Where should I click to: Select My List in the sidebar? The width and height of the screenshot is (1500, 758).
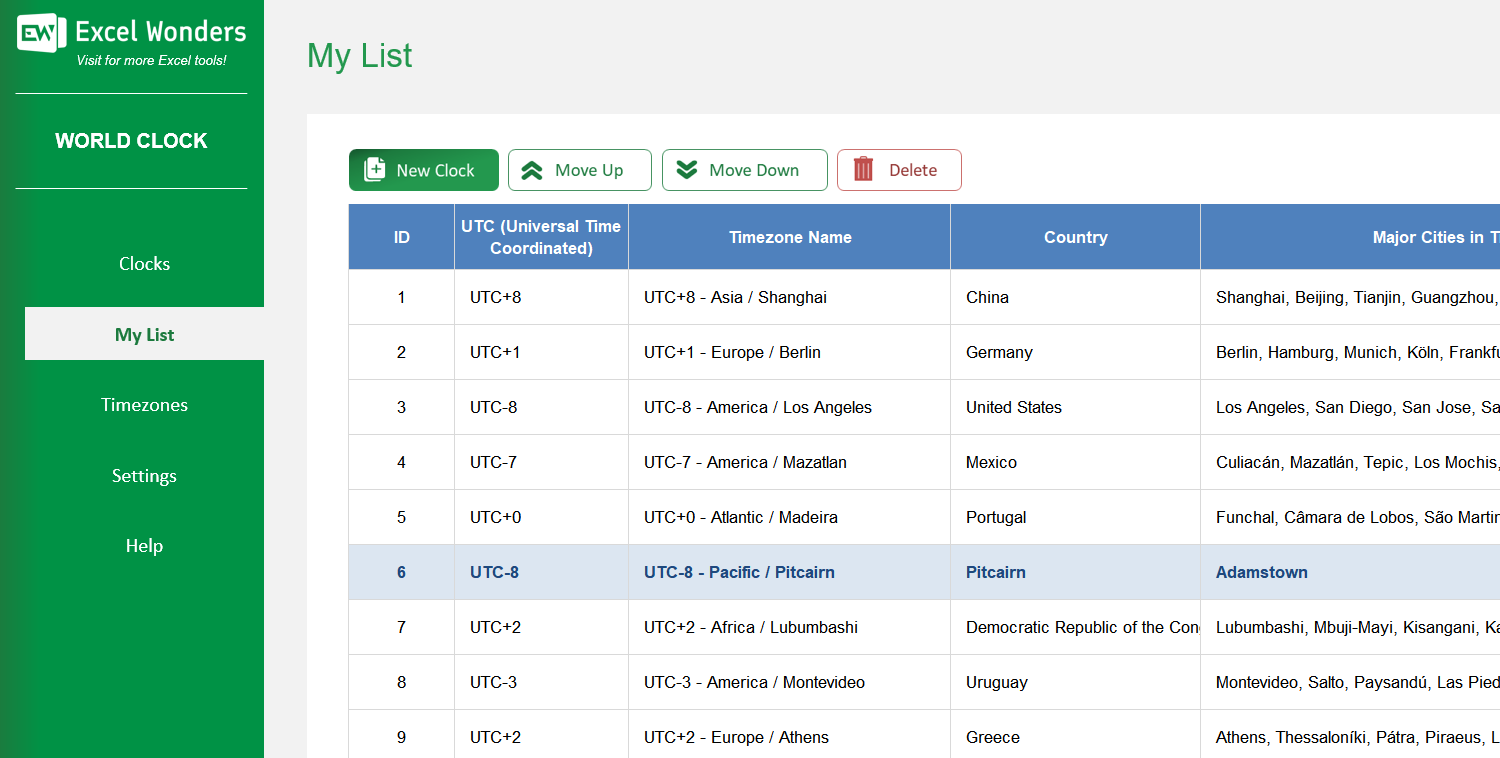144,334
